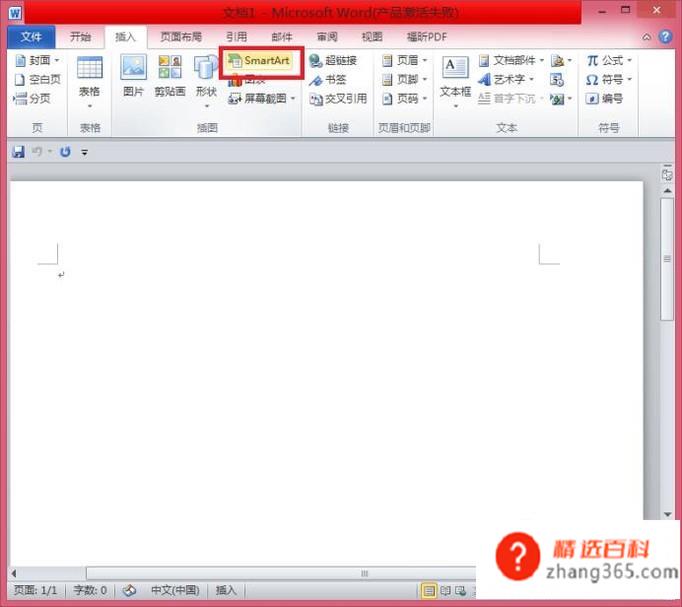Switch to the View (视图) tab

coord(372,37)
